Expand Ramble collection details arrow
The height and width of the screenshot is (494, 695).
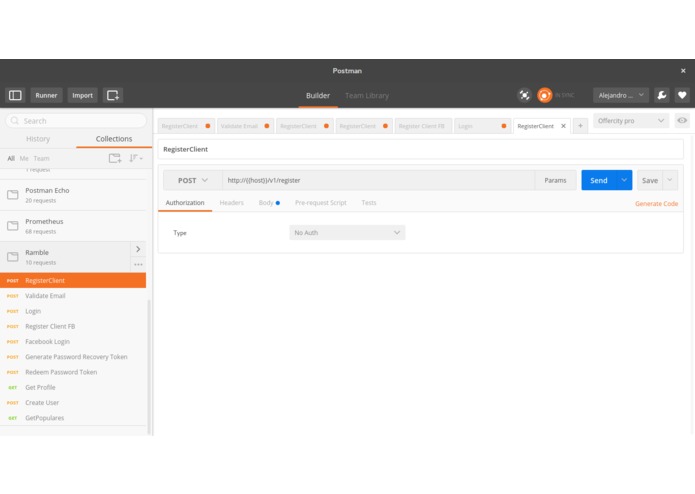pos(138,249)
